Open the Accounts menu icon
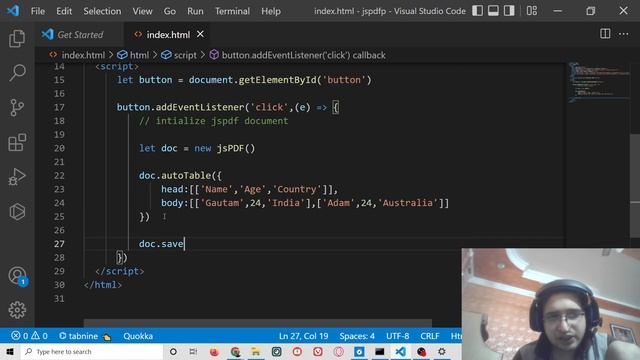 coord(17,276)
